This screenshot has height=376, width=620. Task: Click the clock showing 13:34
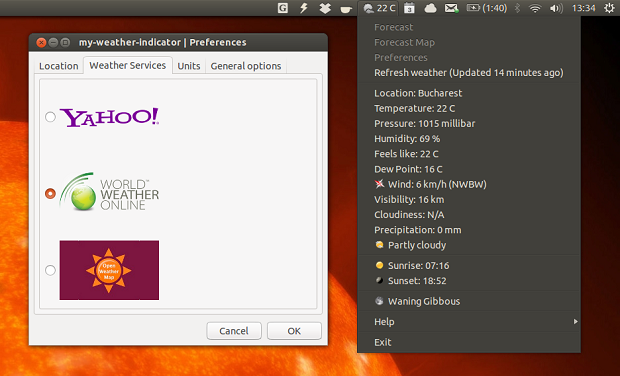click(584, 8)
